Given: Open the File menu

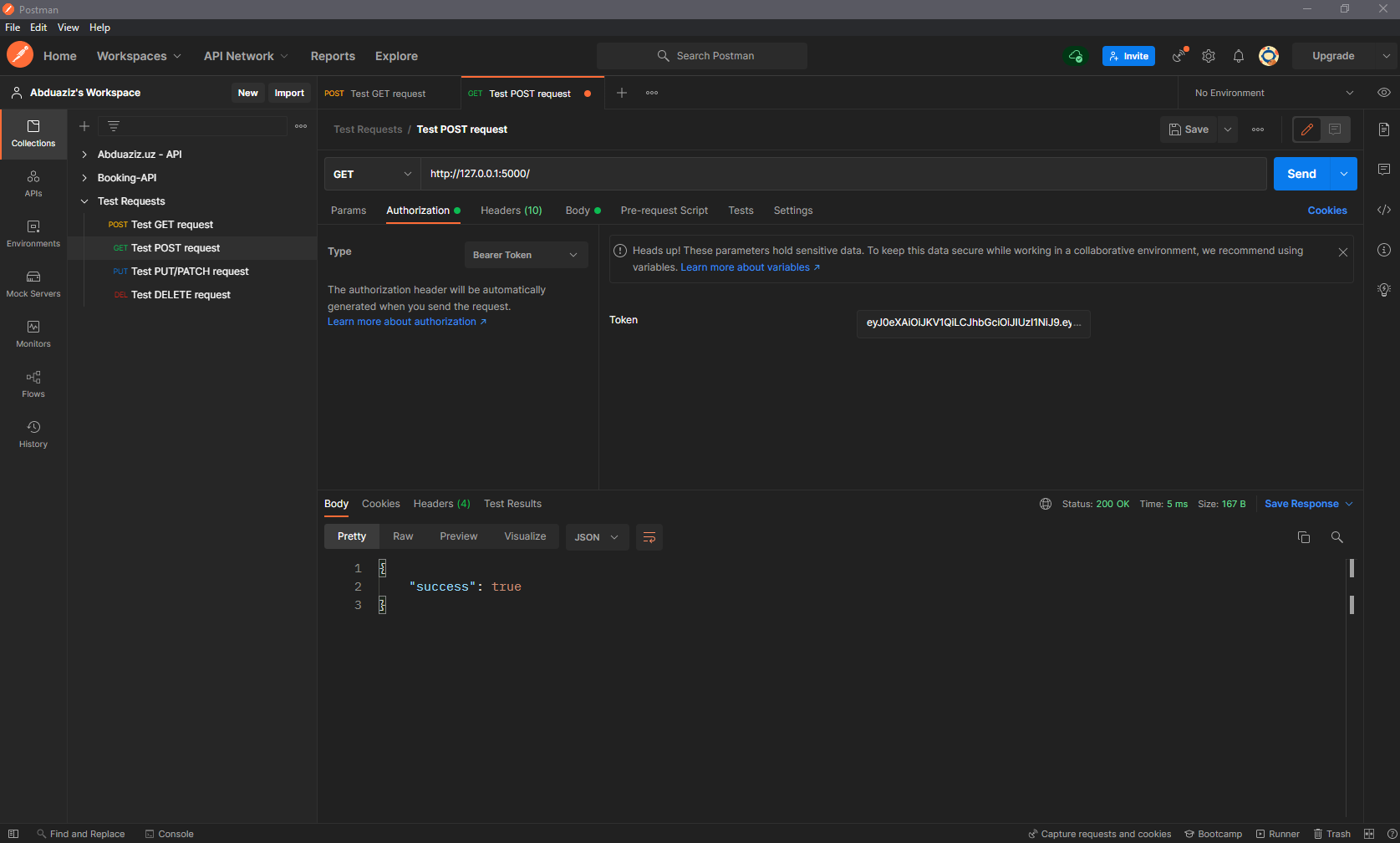Looking at the screenshot, I should click(13, 28).
